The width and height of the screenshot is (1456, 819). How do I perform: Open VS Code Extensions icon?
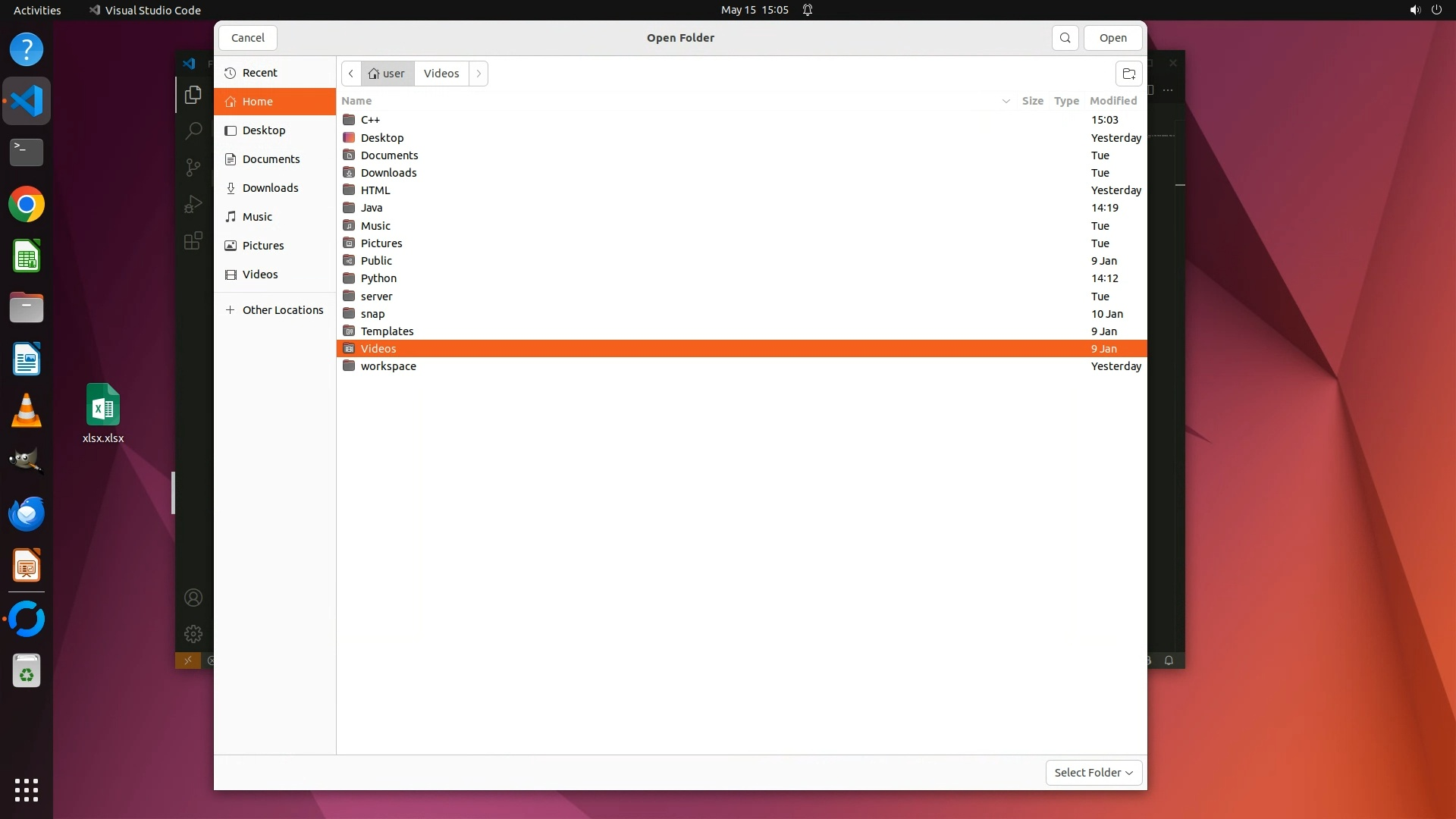[193, 240]
